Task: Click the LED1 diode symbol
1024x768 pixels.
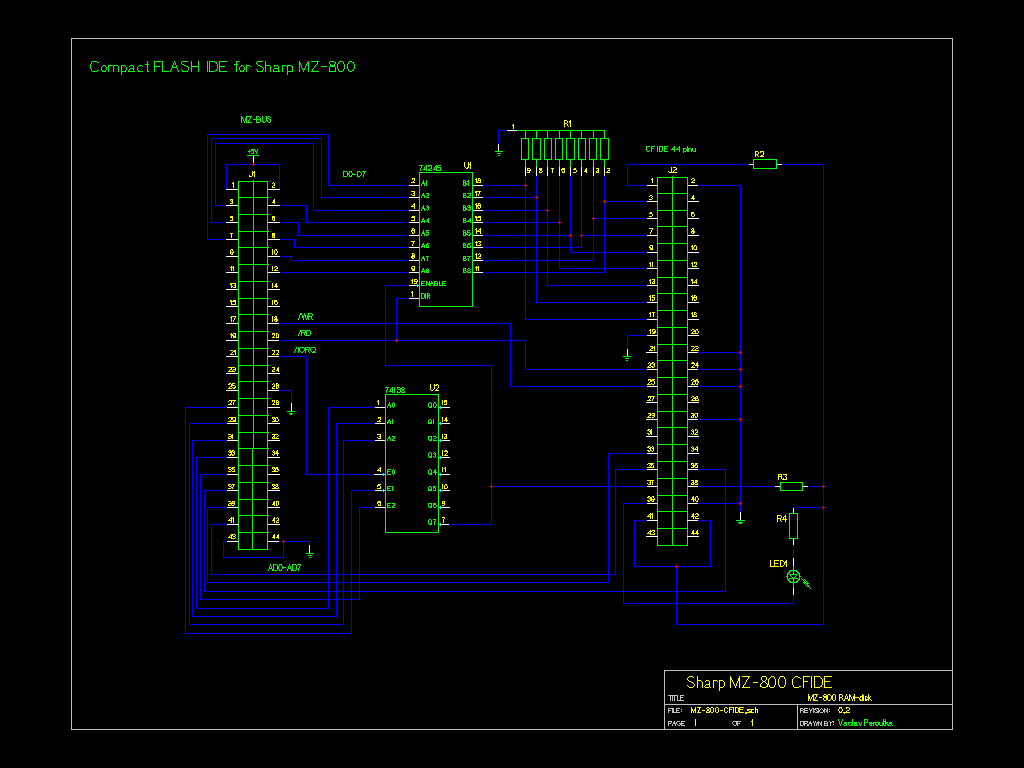Action: point(793,576)
